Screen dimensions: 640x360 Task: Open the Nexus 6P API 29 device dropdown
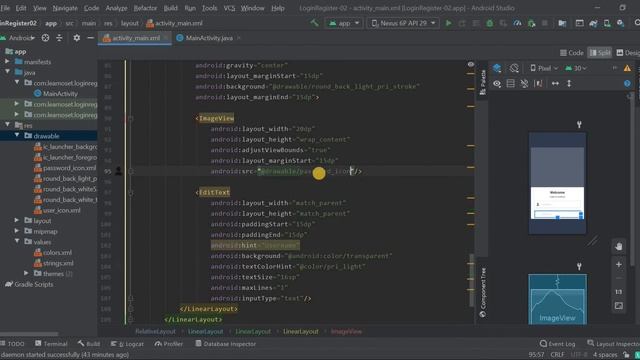(403, 23)
